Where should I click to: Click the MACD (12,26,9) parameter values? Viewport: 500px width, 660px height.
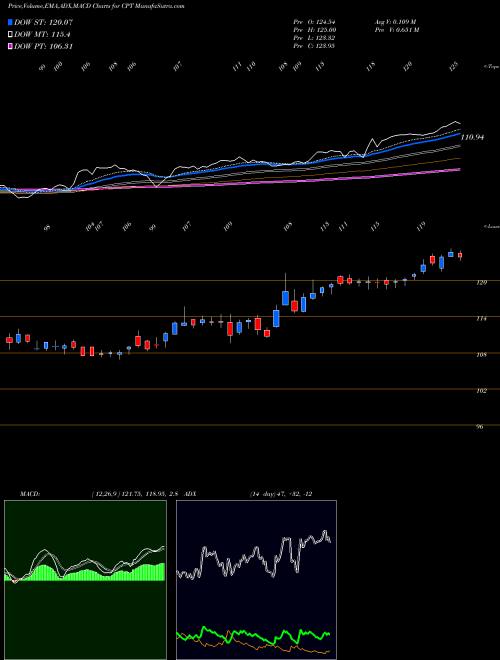pos(137,494)
